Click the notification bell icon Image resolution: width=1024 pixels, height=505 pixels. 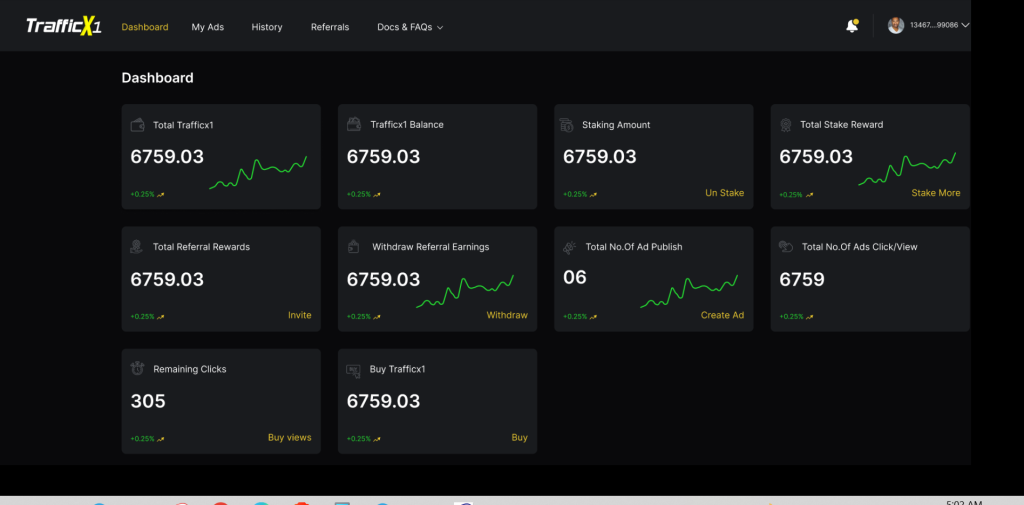click(x=852, y=26)
